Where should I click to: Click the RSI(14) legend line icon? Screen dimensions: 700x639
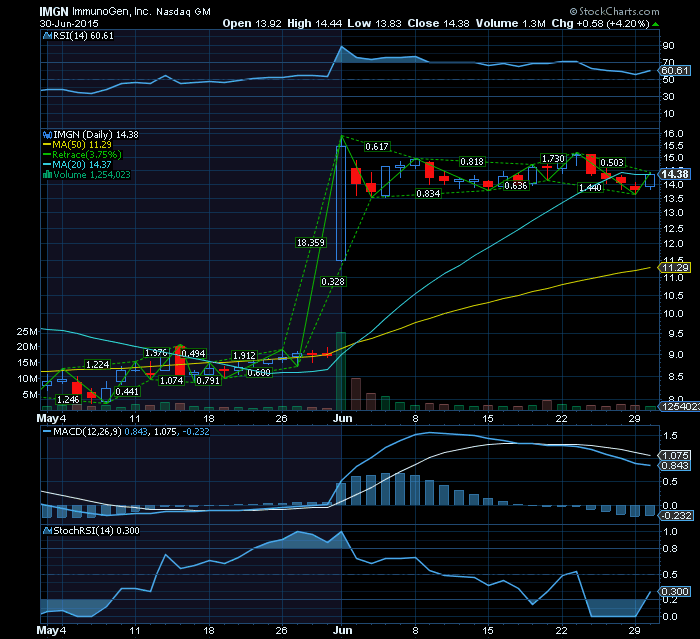[47, 36]
